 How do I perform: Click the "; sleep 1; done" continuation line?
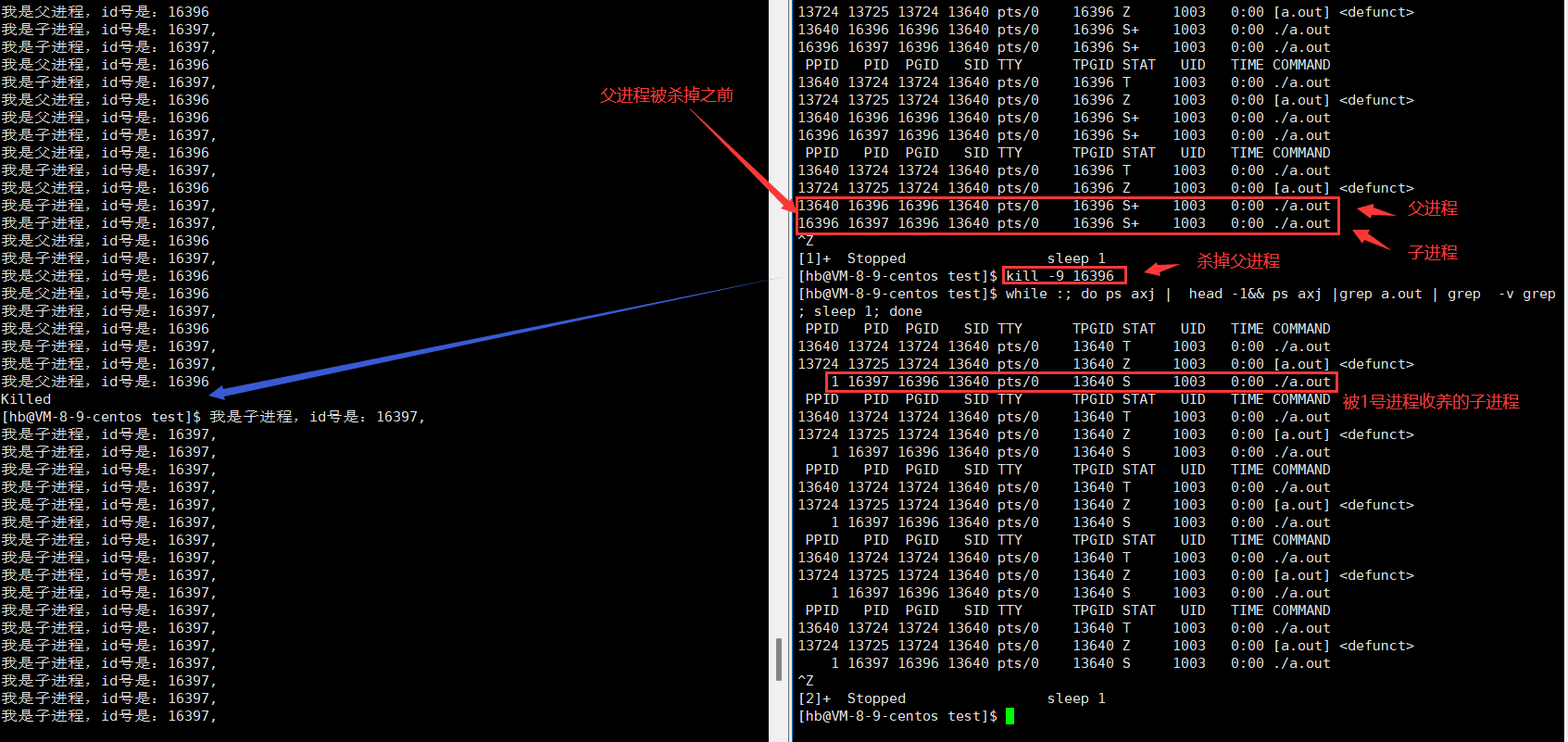click(x=860, y=311)
